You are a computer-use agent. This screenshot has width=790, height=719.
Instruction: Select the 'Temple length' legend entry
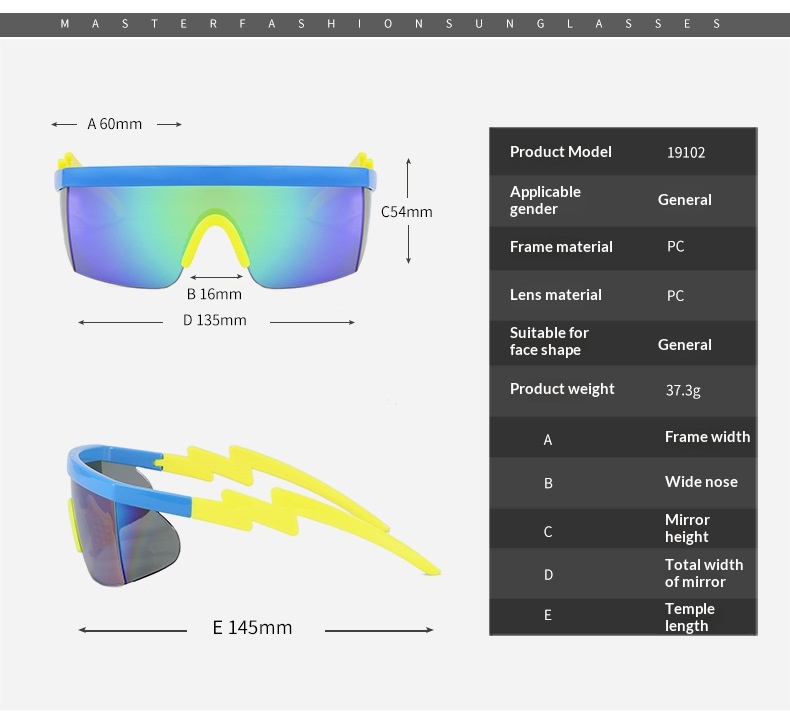[x=690, y=617]
